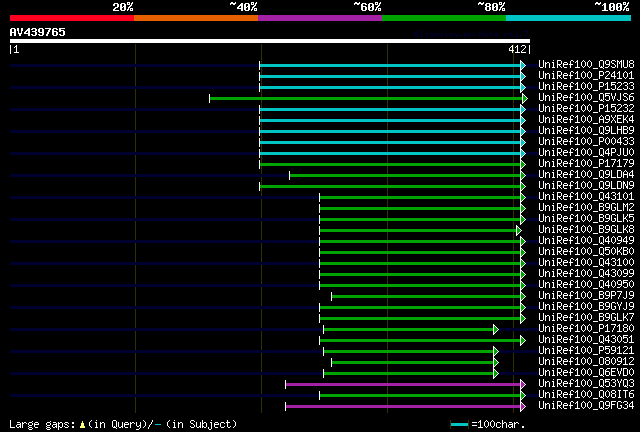
Task: Click the UniRef100_P59121 label
Action: click(x=586, y=351)
